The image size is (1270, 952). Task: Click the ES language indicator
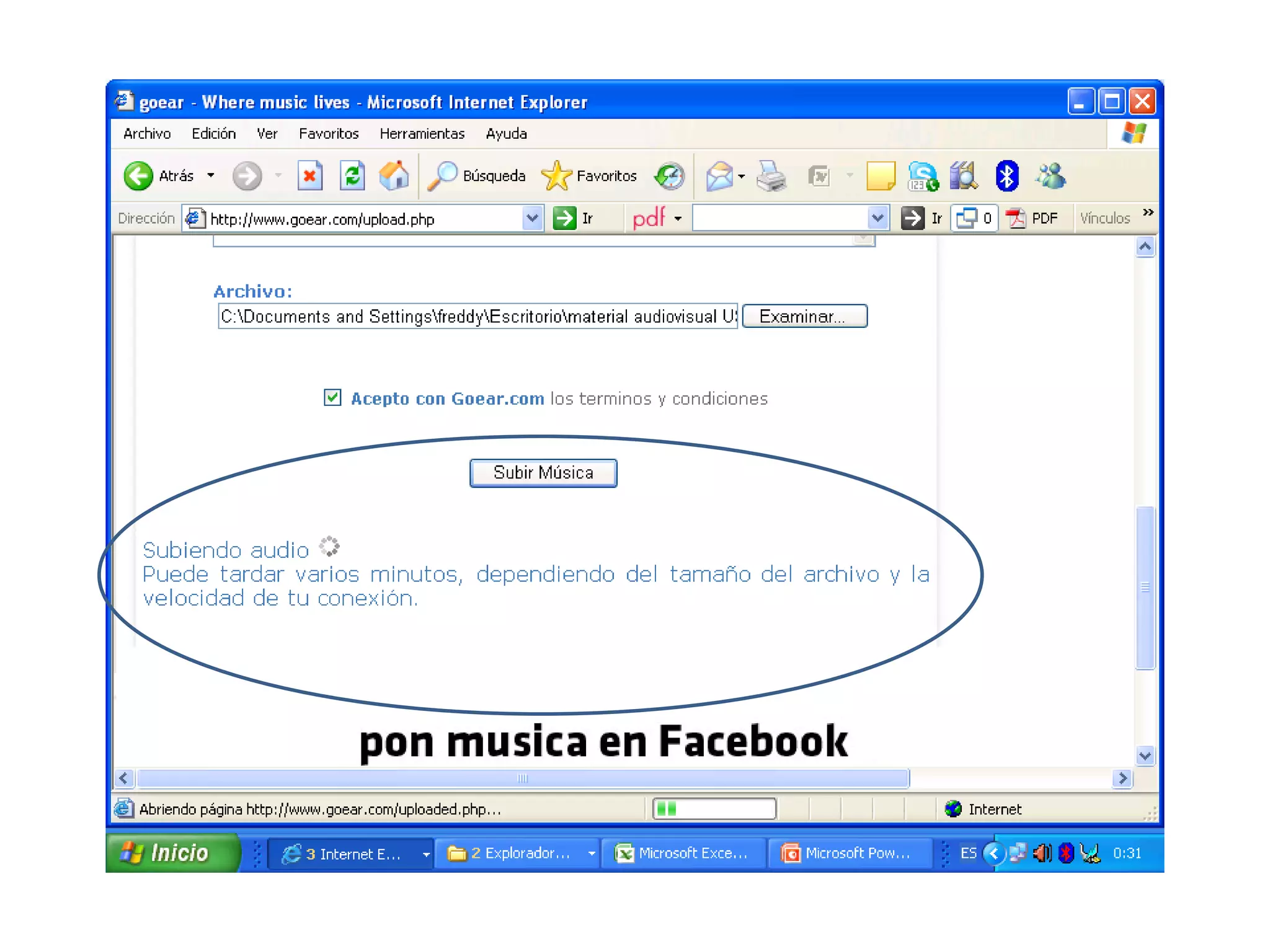click(x=968, y=853)
